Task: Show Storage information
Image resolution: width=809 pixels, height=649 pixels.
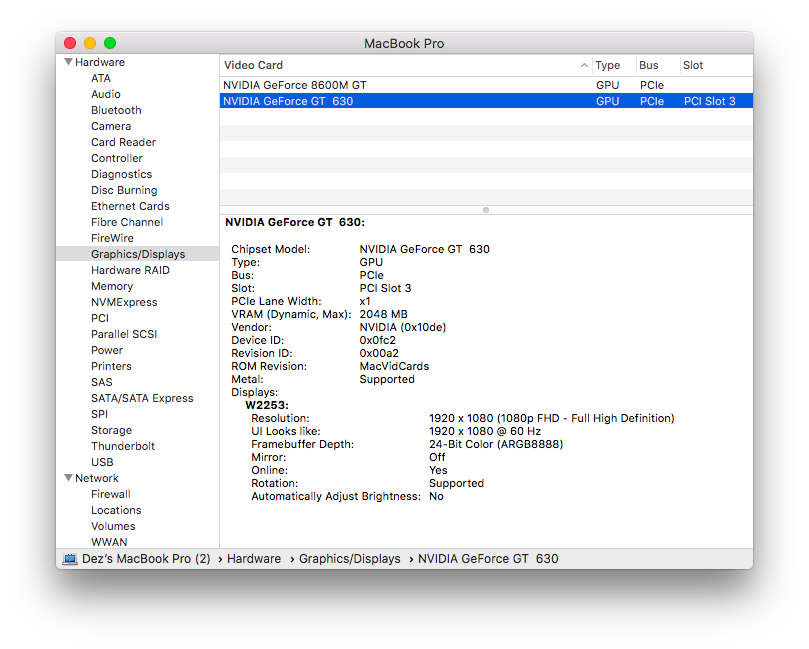Action: coord(111,430)
